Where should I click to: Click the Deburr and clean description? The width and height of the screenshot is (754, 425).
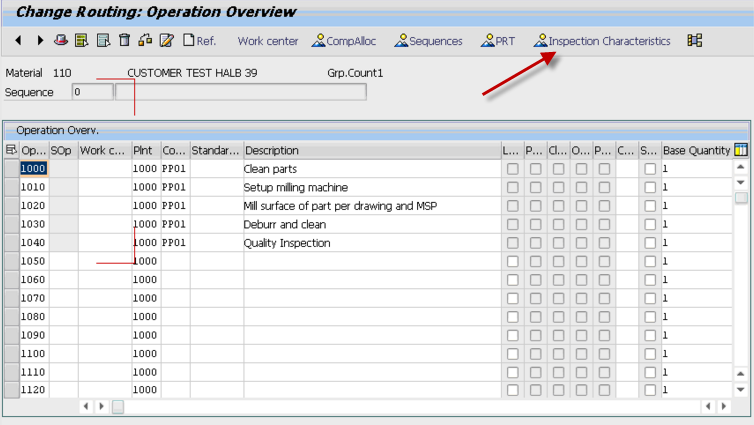pyautogui.click(x=372, y=224)
